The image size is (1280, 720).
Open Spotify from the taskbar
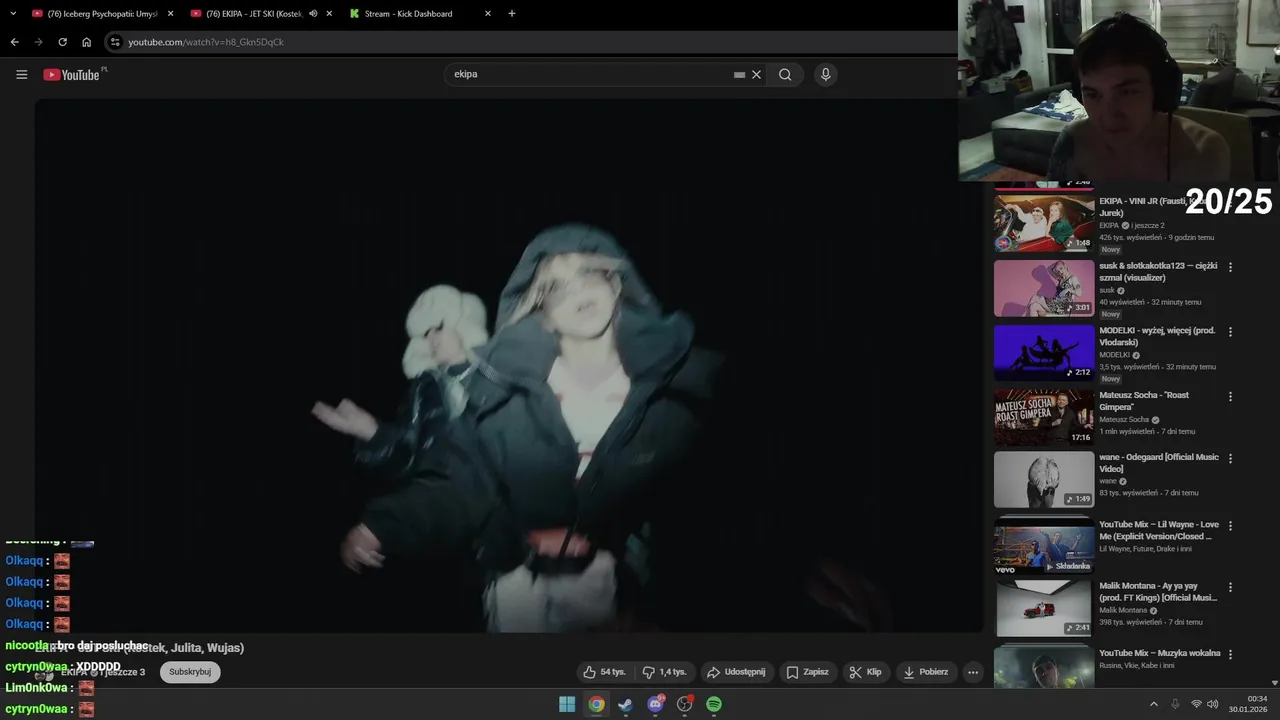click(x=714, y=704)
